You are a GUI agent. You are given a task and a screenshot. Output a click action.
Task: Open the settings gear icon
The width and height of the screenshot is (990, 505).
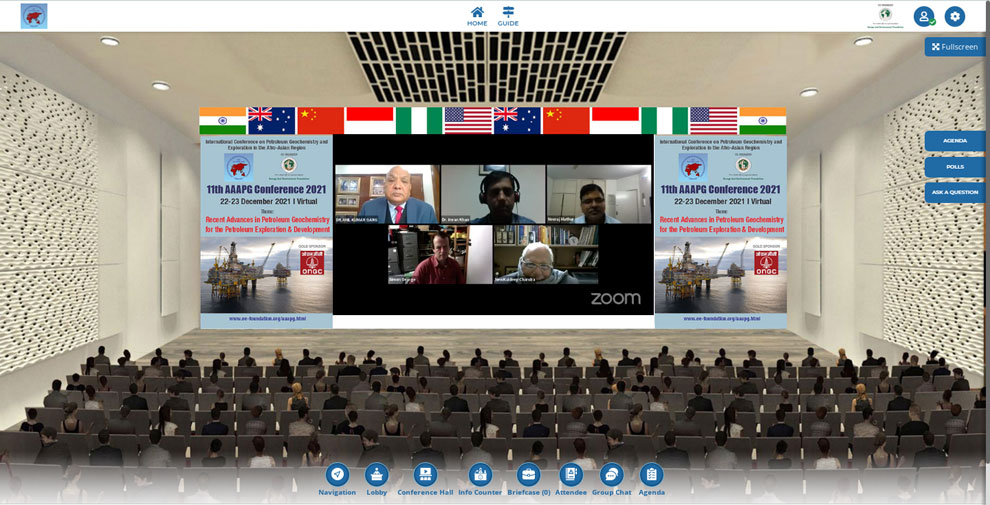955,16
